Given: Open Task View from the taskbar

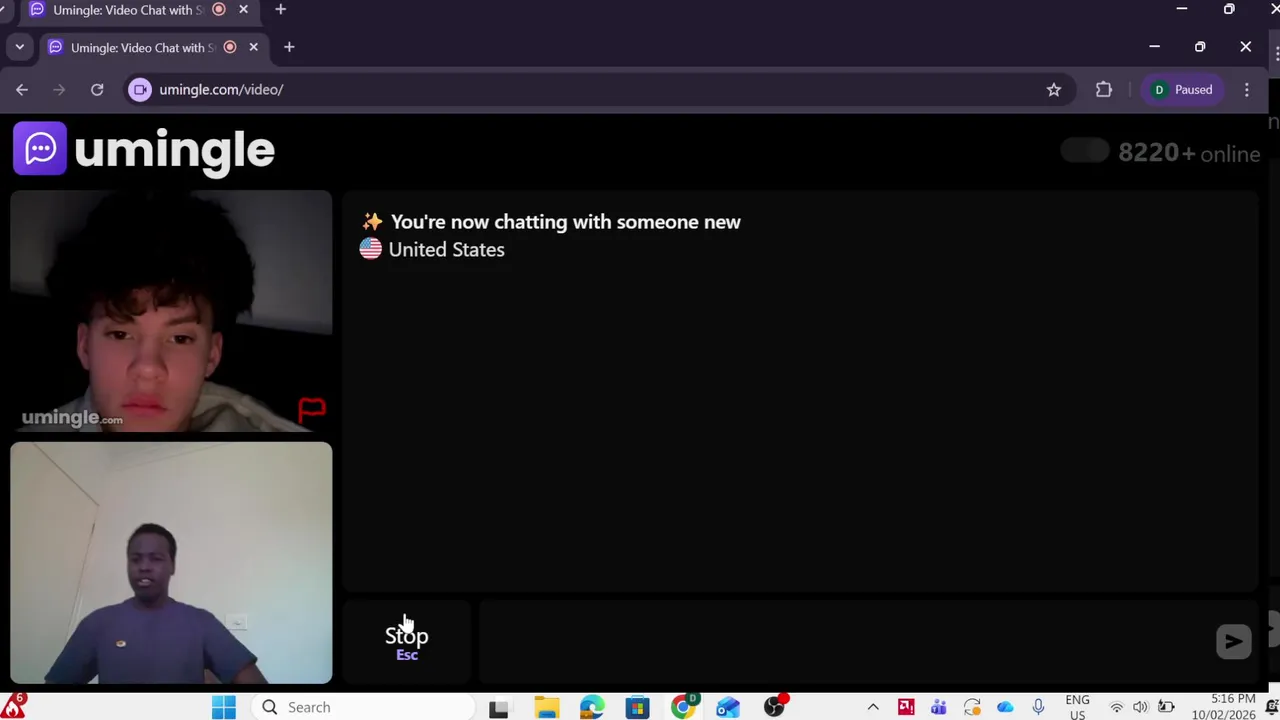Looking at the screenshot, I should coord(498,708).
